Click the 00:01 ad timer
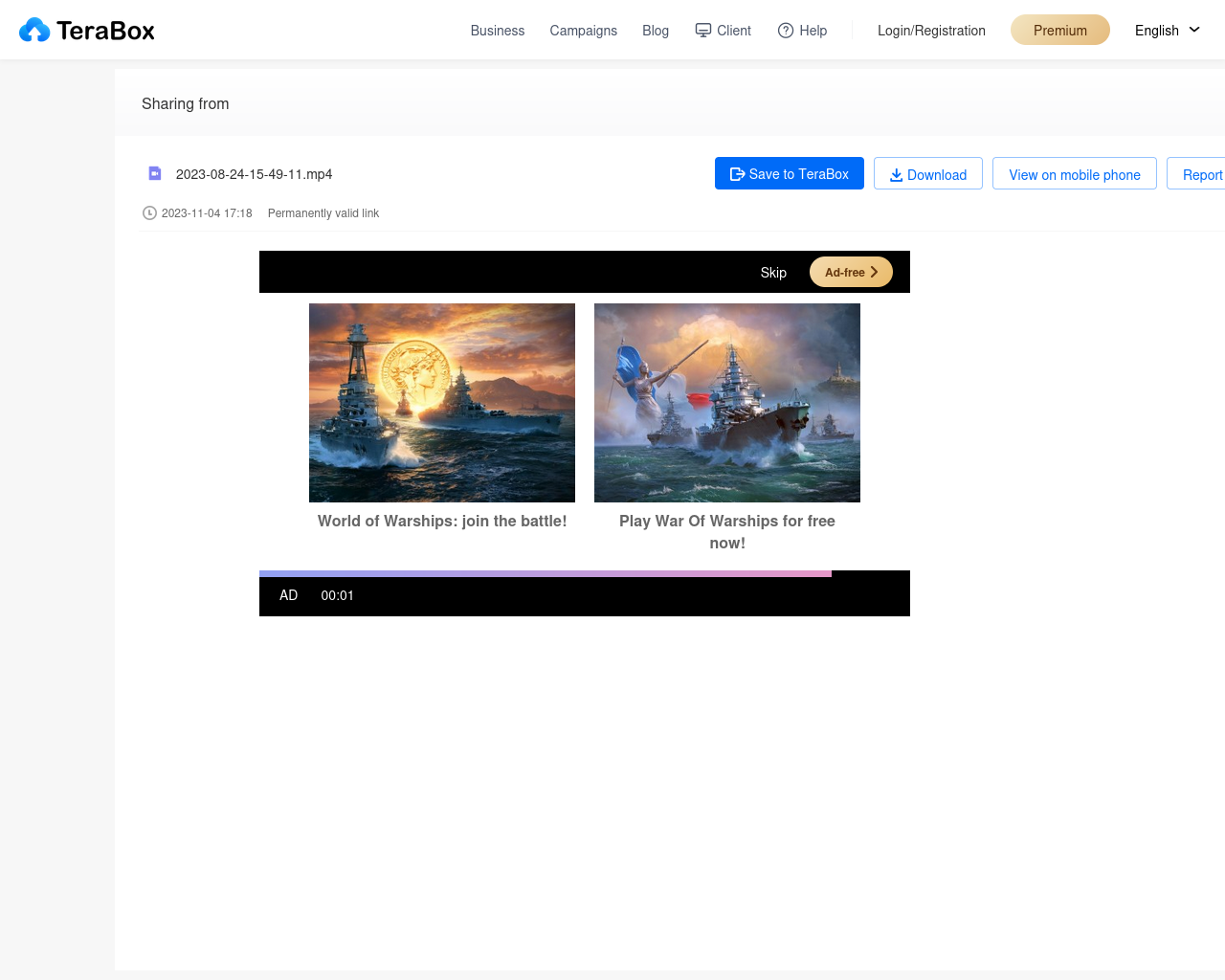 338,595
